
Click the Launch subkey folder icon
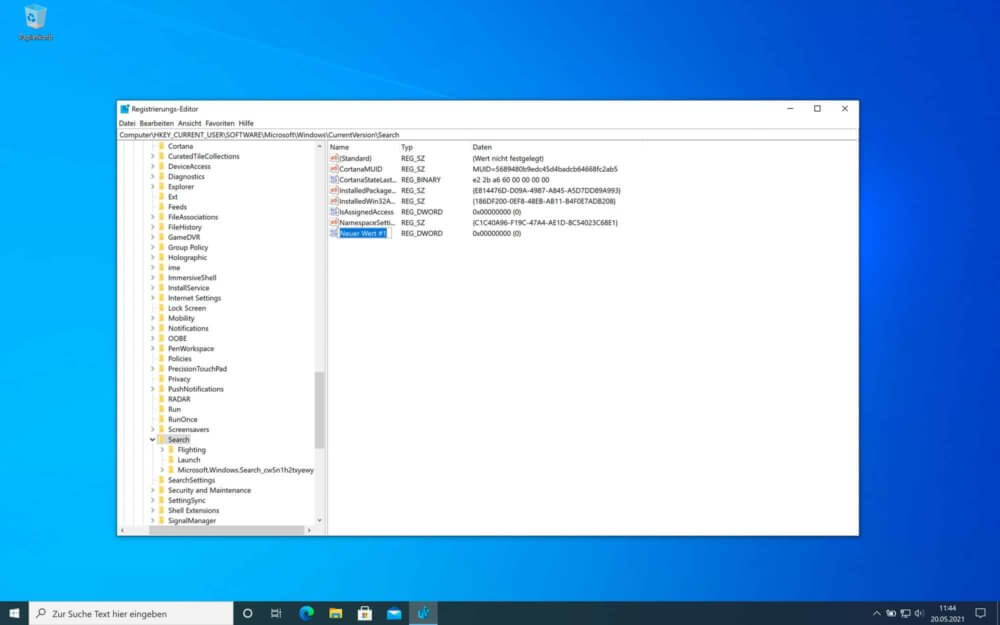tap(172, 460)
